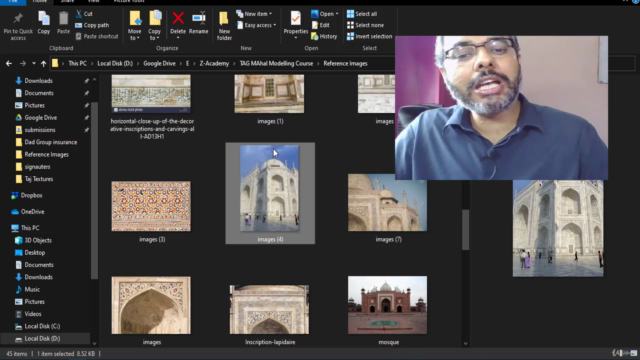Image resolution: width=640 pixels, height=360 pixels.
Task: Select images (7) thumbnail
Action: [x=387, y=202]
